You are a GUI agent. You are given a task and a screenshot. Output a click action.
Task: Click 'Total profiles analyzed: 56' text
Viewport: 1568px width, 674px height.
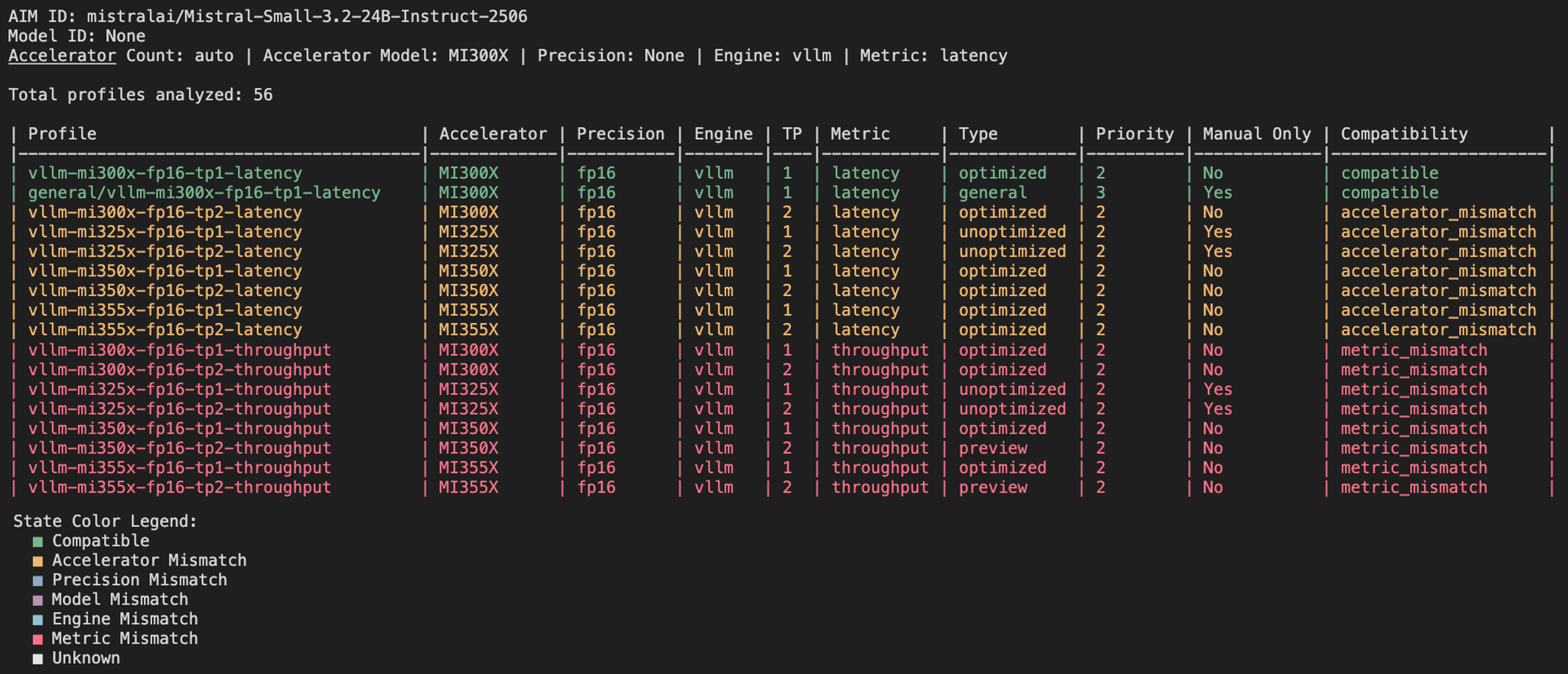click(x=141, y=95)
